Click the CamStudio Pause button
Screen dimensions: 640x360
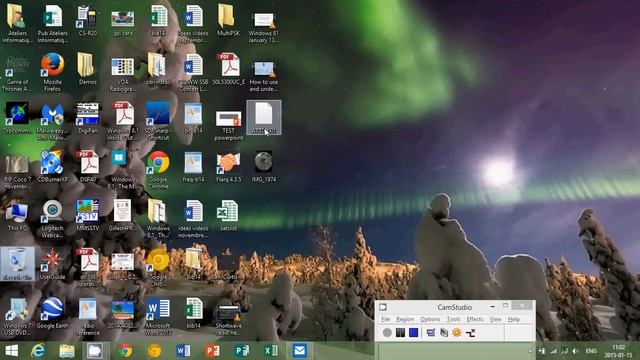click(400, 333)
